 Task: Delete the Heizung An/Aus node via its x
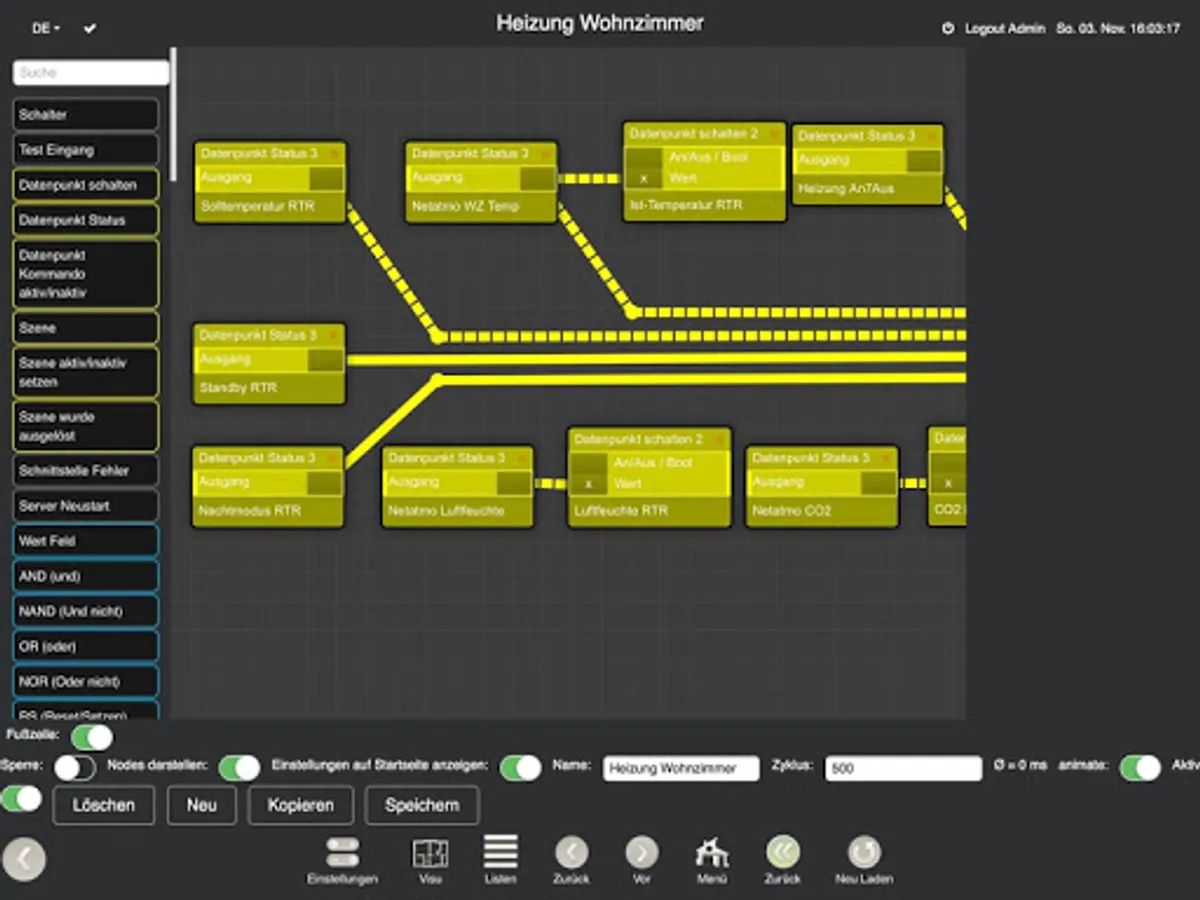[x=931, y=136]
